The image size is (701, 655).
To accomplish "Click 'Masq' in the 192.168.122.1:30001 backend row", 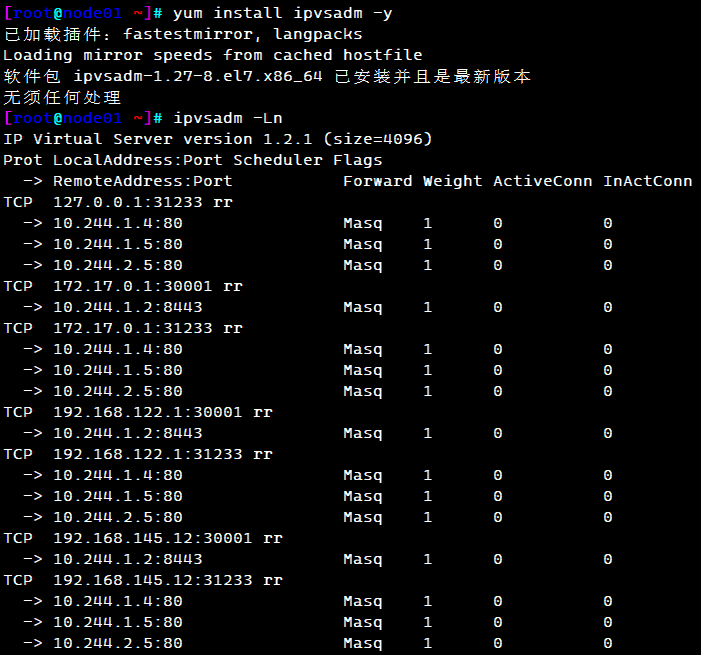I will pyautogui.click(x=363, y=433).
